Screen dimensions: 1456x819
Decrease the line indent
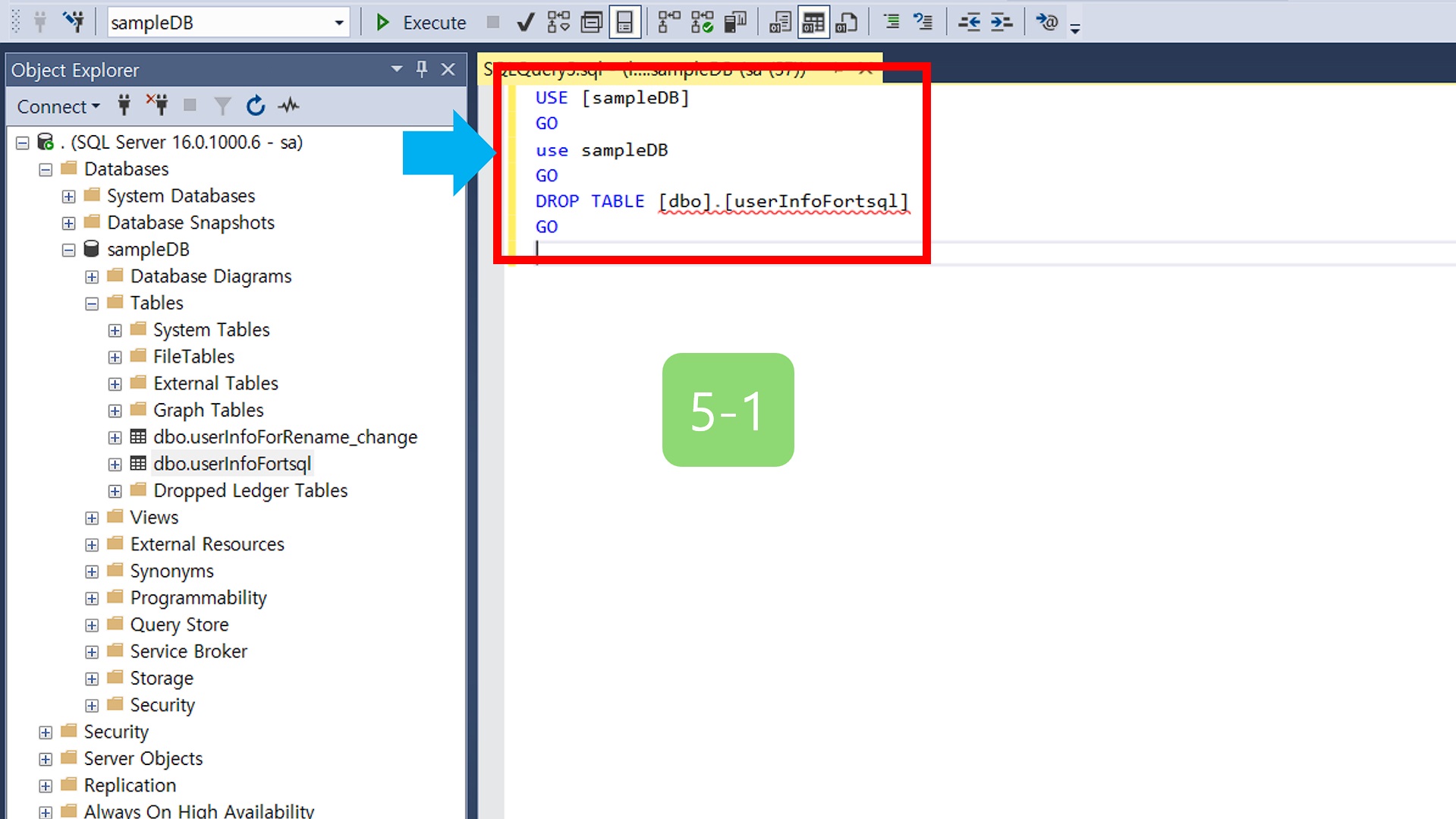tap(969, 22)
